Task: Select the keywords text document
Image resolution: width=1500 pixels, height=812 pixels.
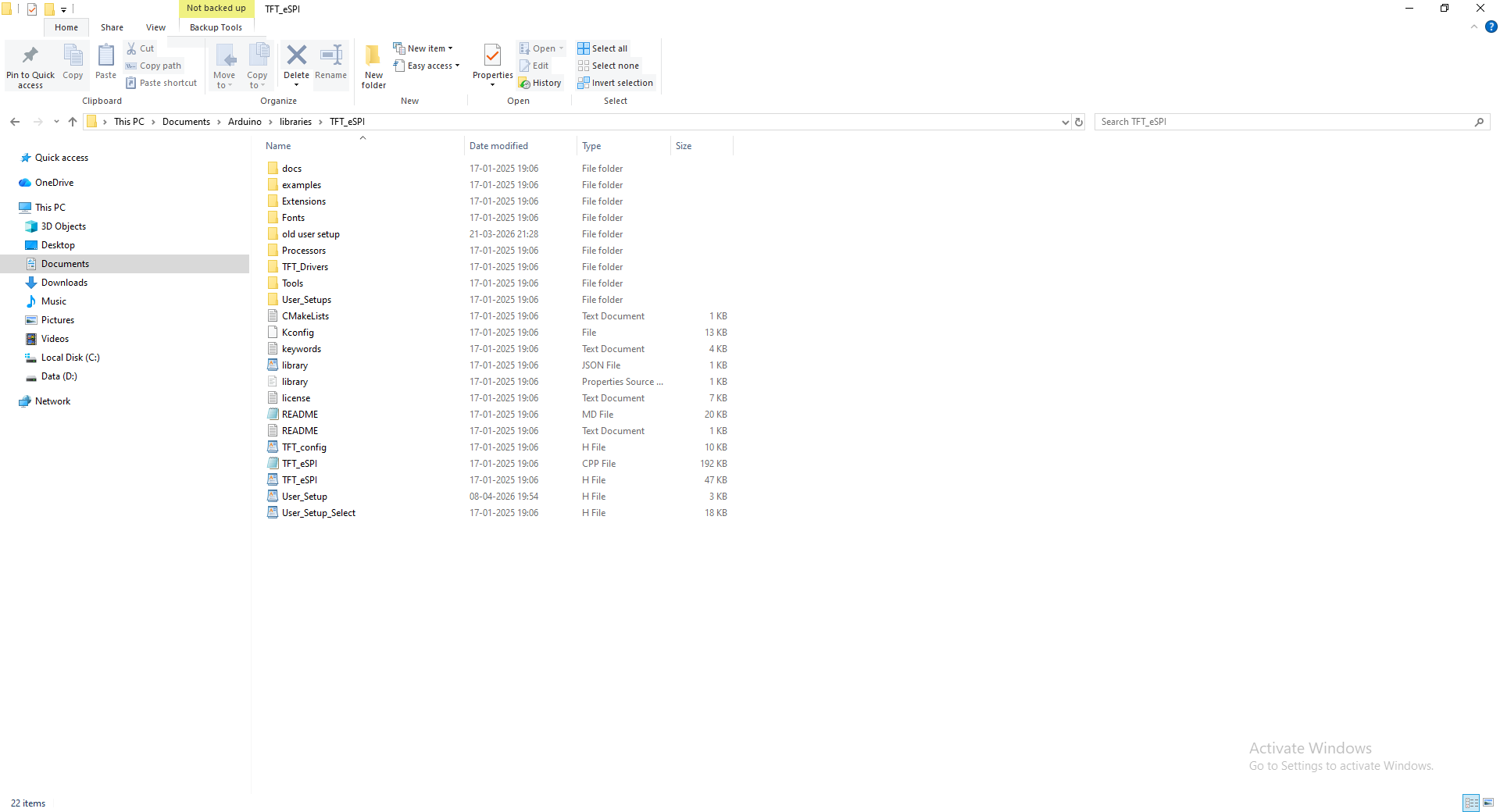Action: [x=302, y=349]
